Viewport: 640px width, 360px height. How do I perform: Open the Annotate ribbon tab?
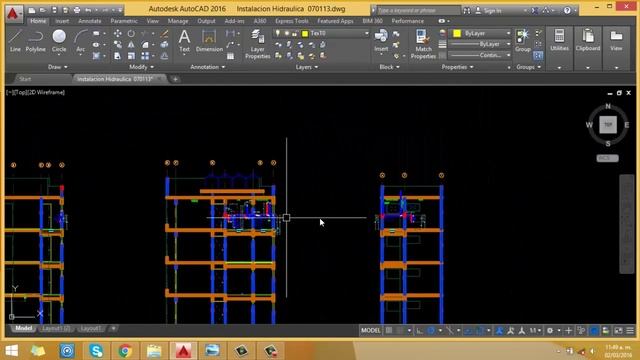pyautogui.click(x=90, y=21)
